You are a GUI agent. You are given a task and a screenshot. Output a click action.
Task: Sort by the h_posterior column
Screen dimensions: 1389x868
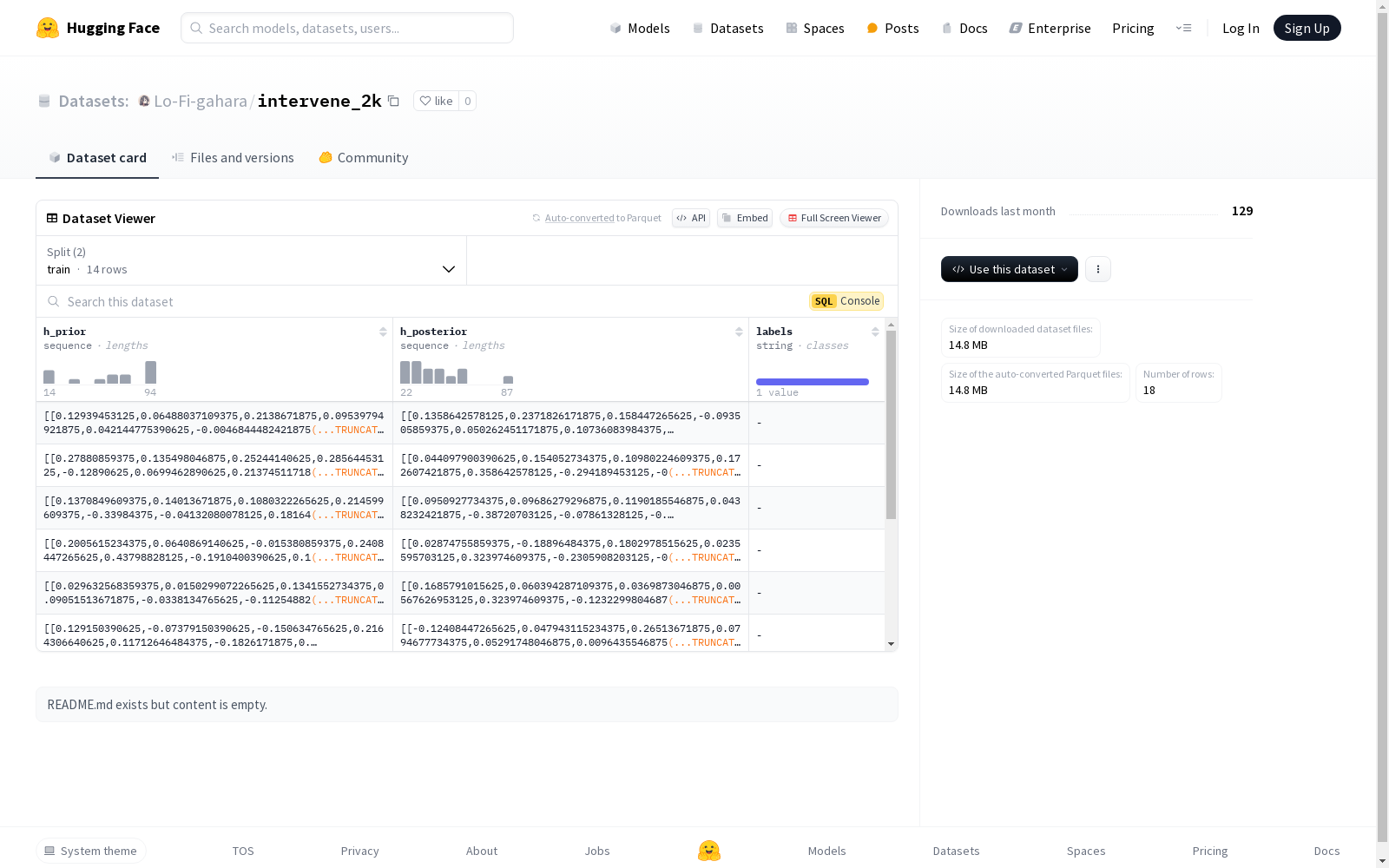pyautogui.click(x=739, y=332)
